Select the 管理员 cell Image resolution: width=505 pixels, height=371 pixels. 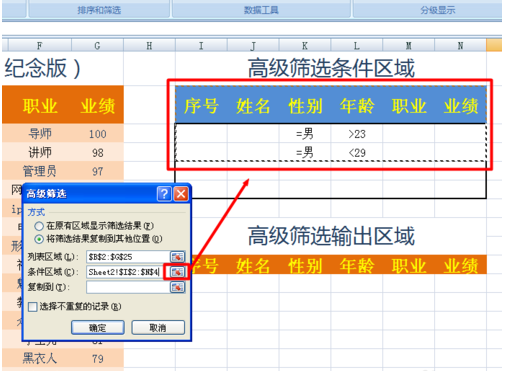pos(40,171)
